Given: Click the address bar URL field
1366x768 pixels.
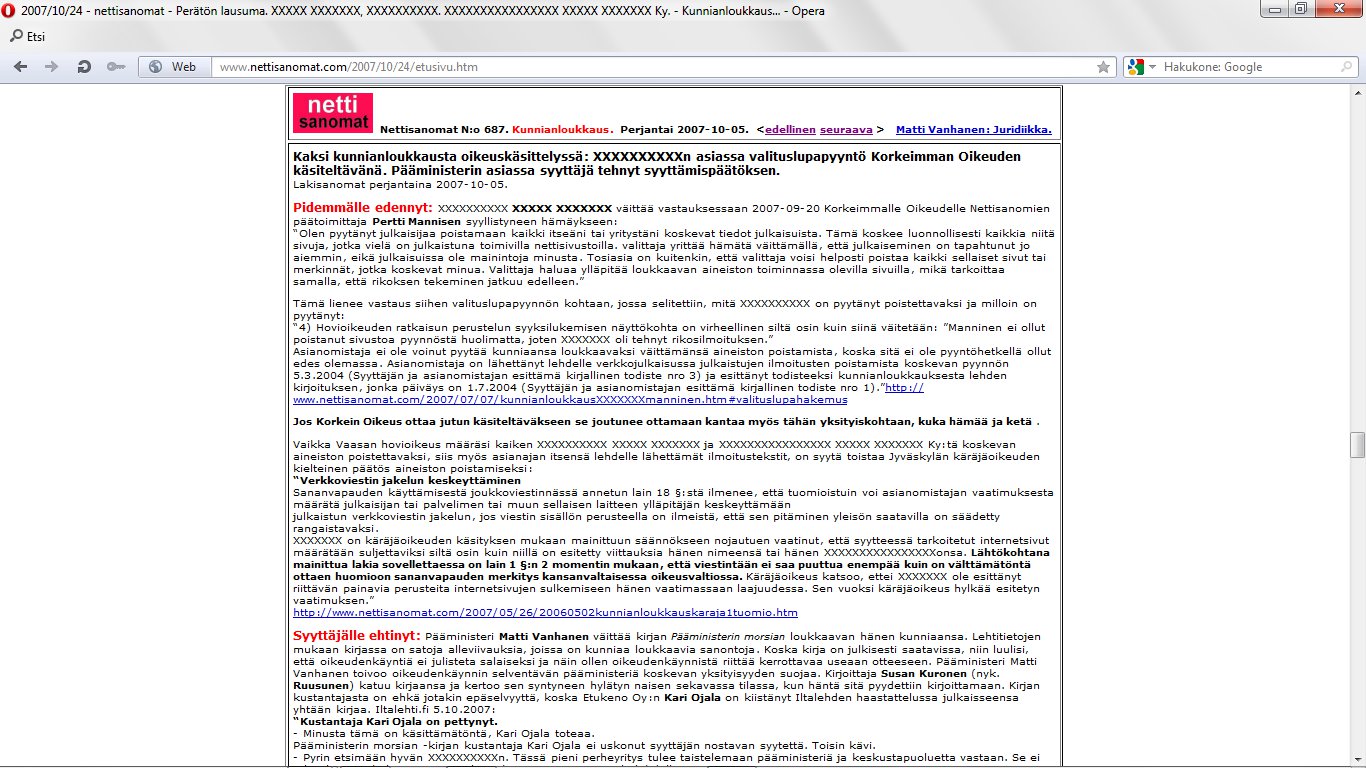Looking at the screenshot, I should [650, 67].
